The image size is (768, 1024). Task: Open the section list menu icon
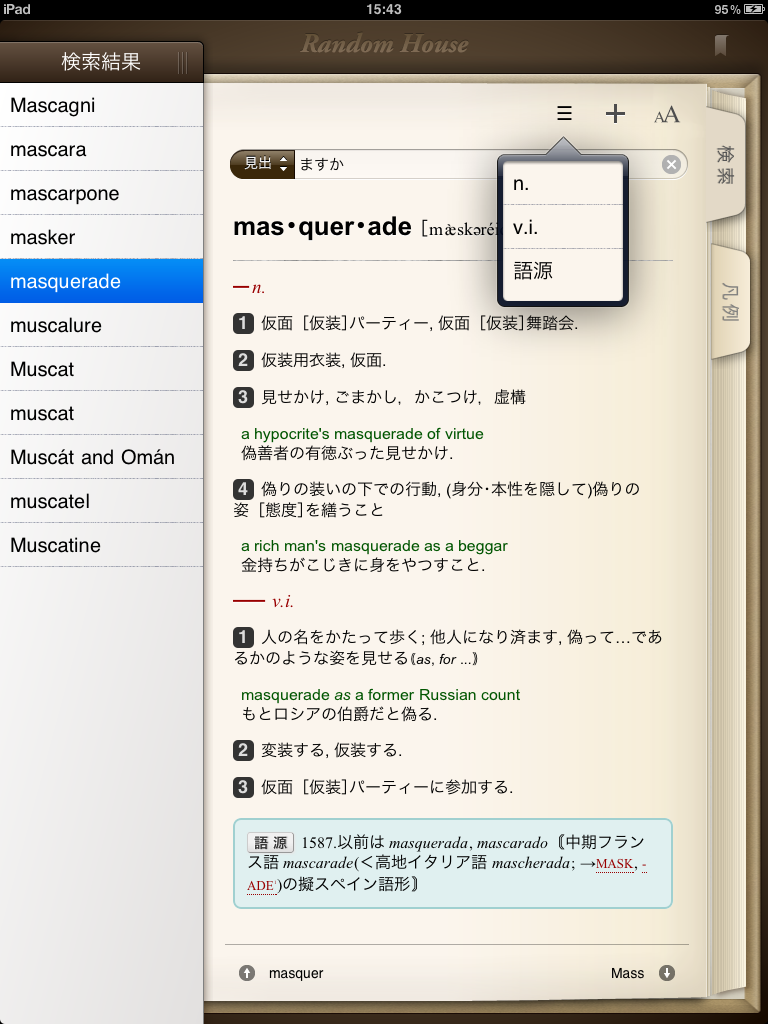coord(564,114)
